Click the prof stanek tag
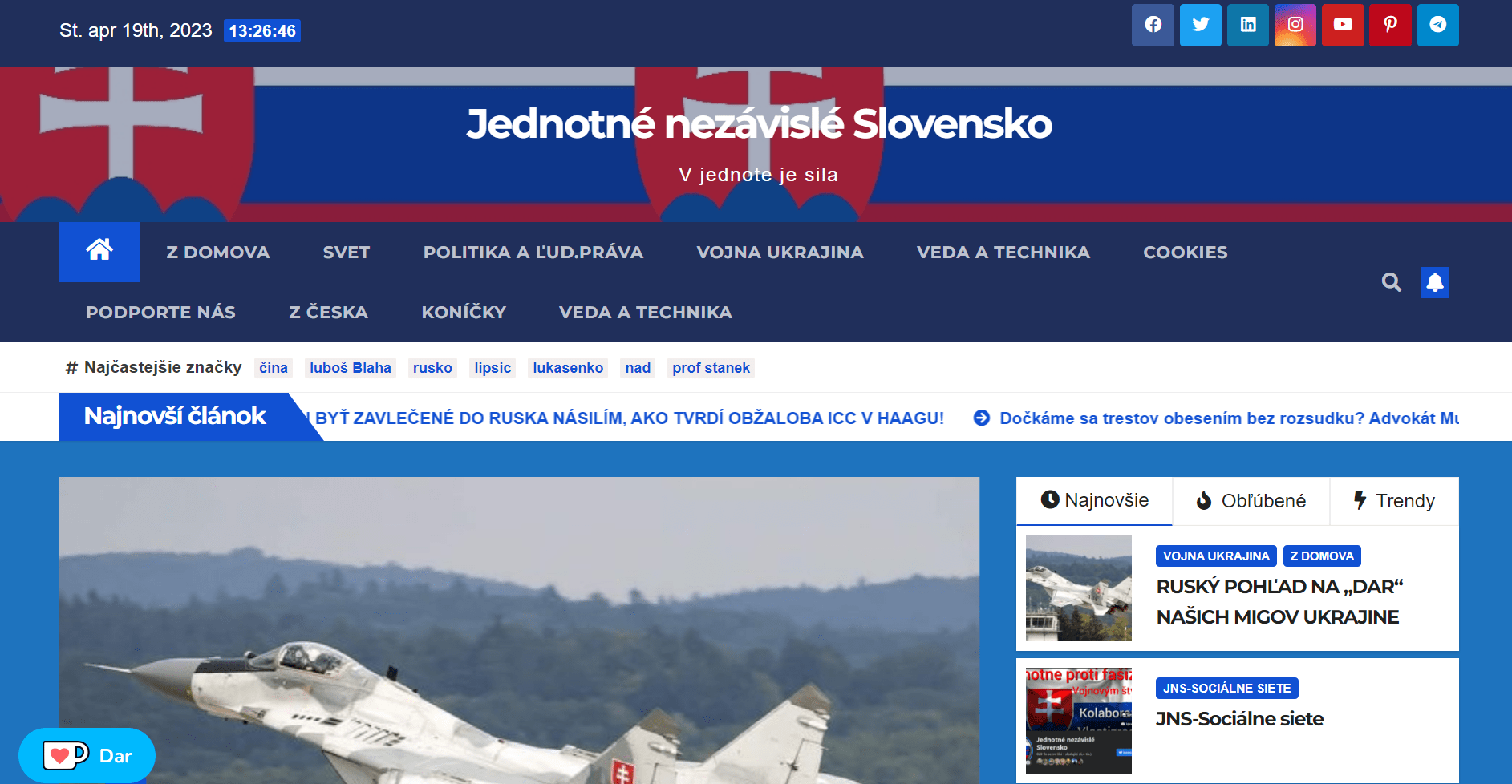 click(x=711, y=368)
